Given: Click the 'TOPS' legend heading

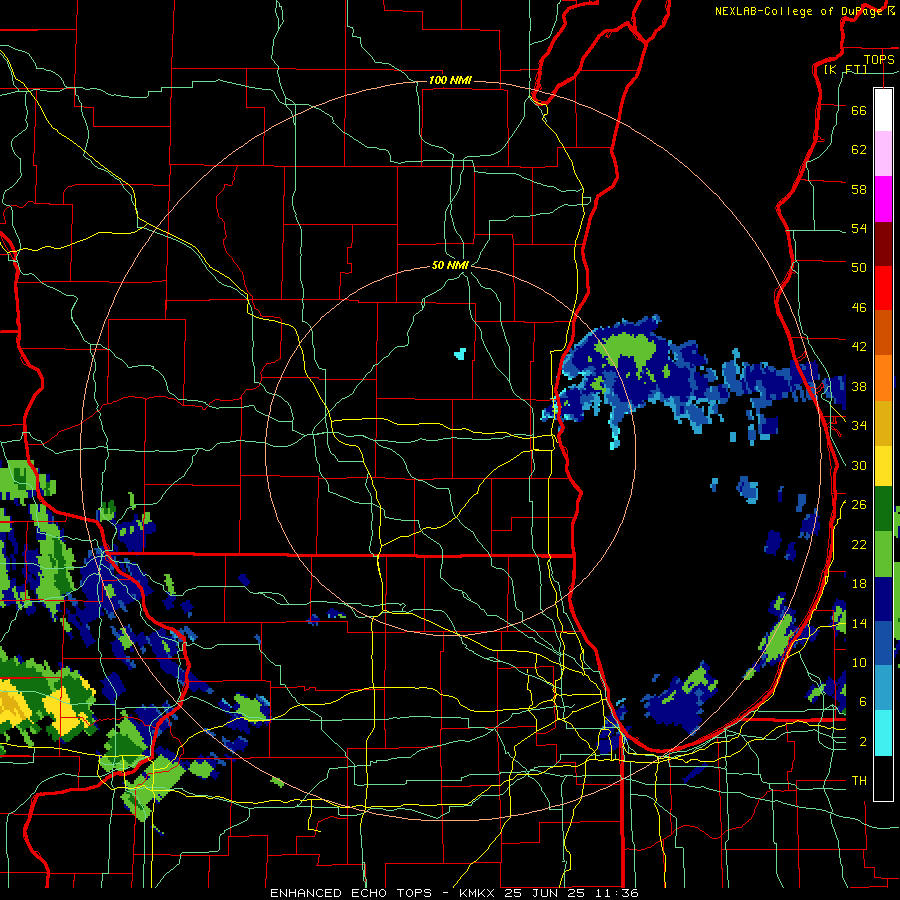Looking at the screenshot, I should click(879, 60).
